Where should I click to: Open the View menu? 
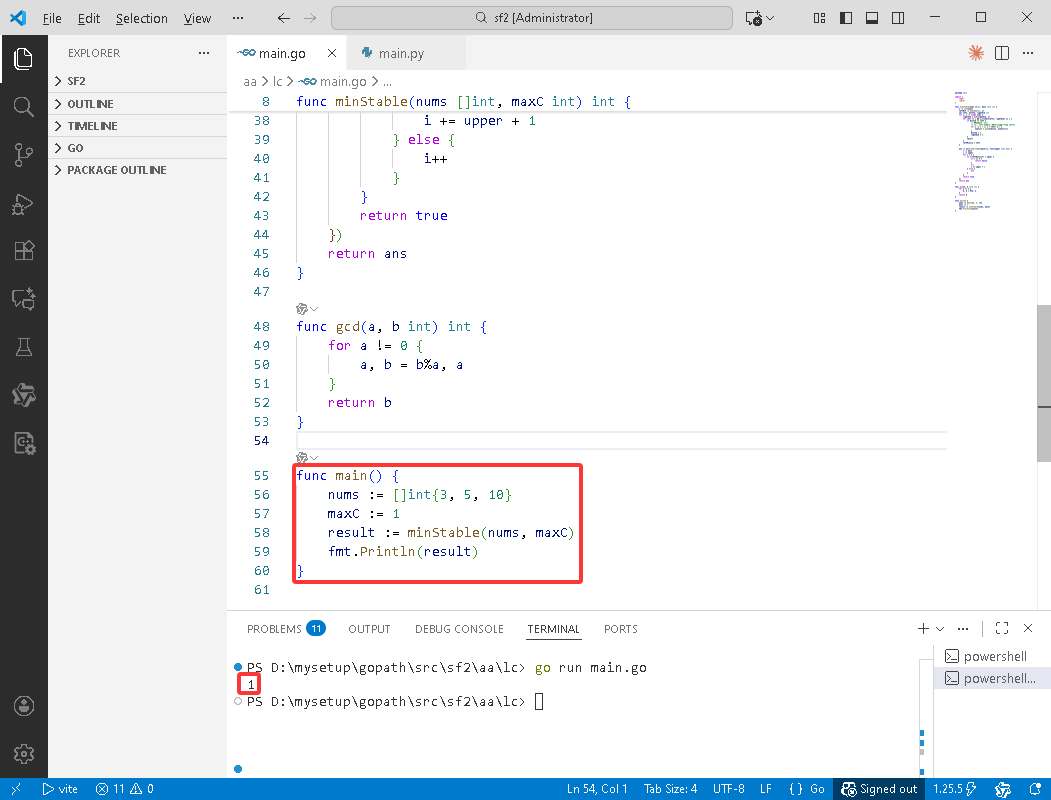tap(197, 18)
